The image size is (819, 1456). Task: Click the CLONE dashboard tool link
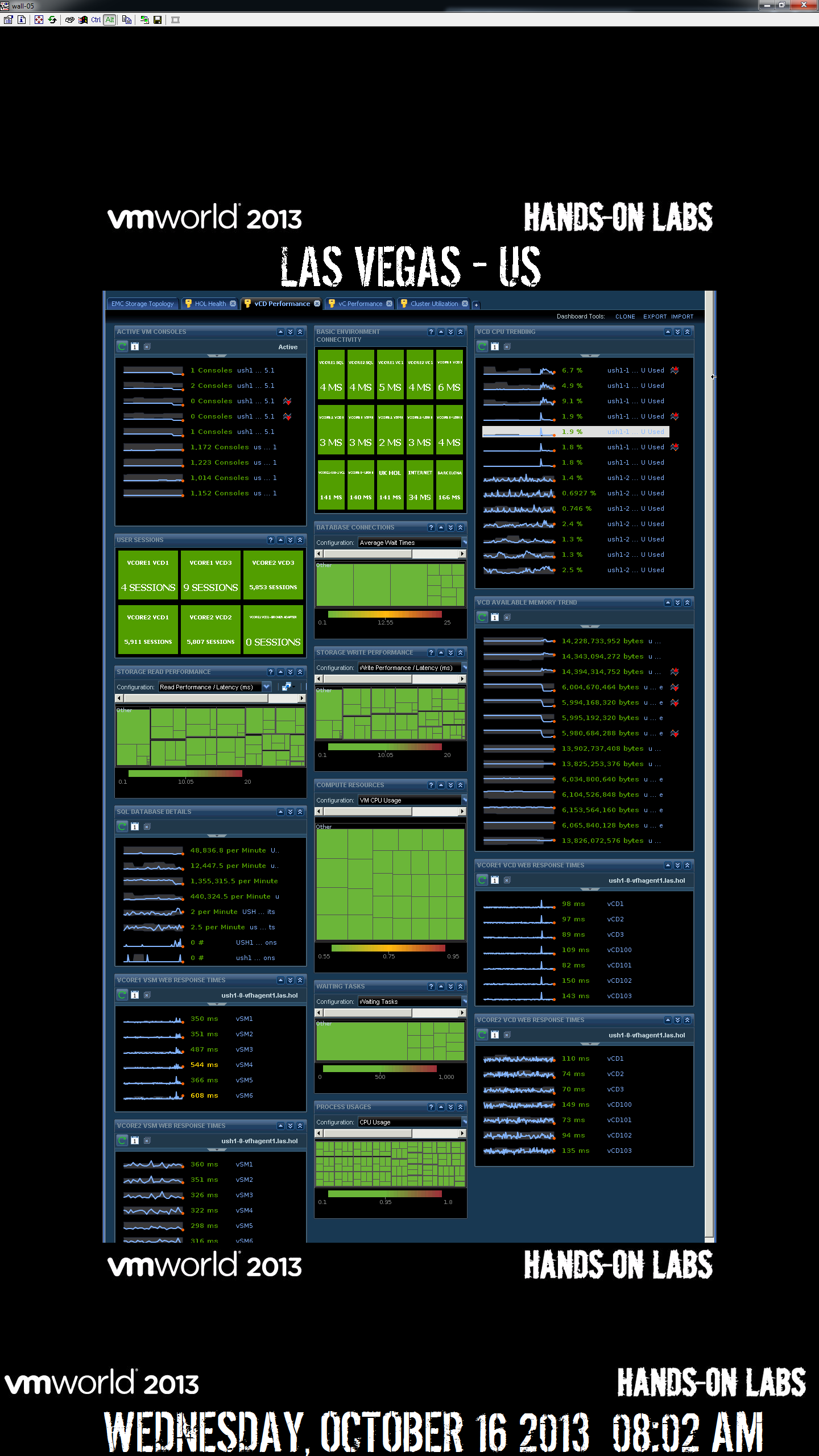point(625,317)
